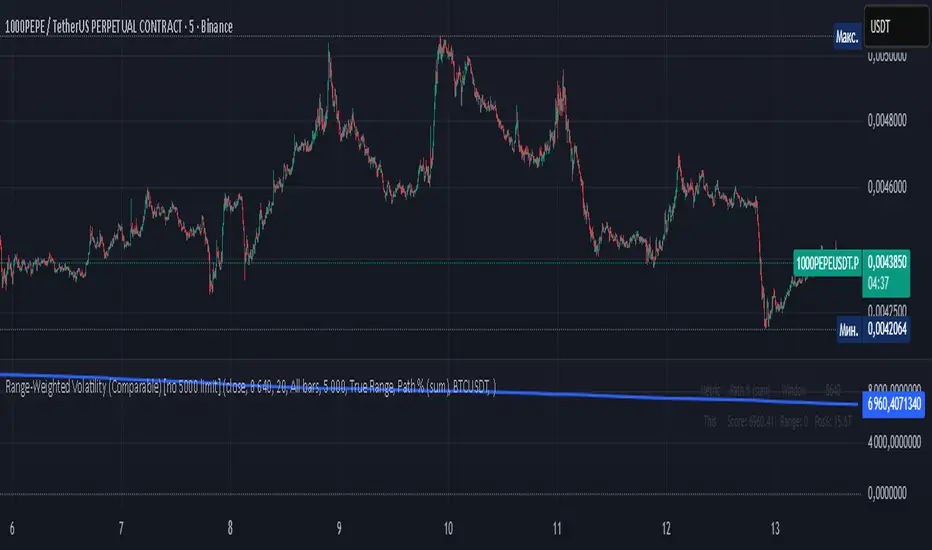
Task: Click the 0,0048000 price axis label
Action: [887, 121]
